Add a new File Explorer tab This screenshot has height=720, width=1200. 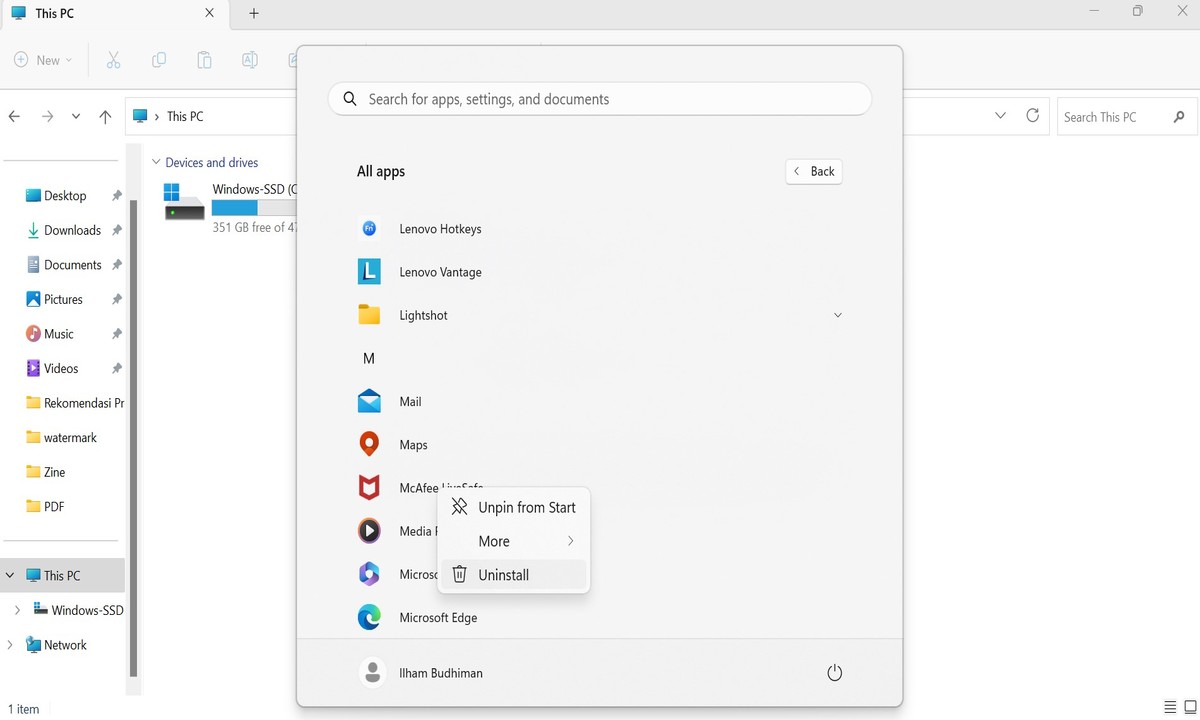(254, 13)
